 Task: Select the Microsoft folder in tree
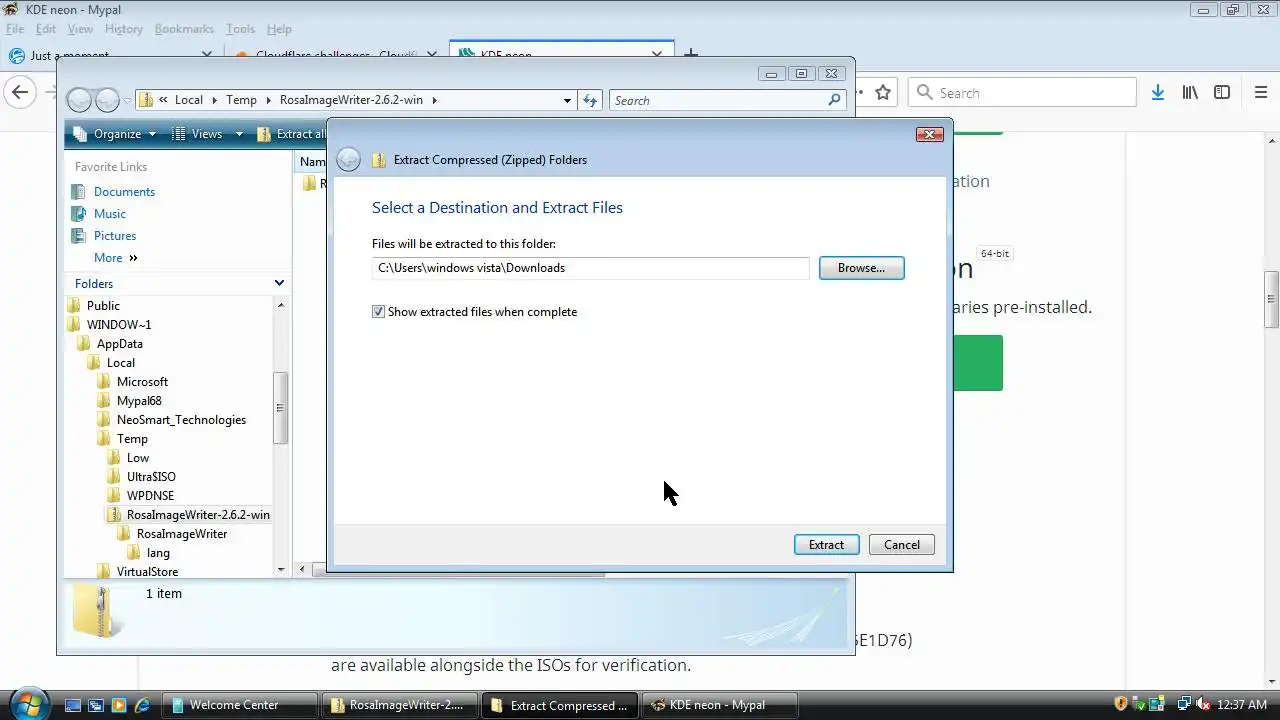click(142, 382)
